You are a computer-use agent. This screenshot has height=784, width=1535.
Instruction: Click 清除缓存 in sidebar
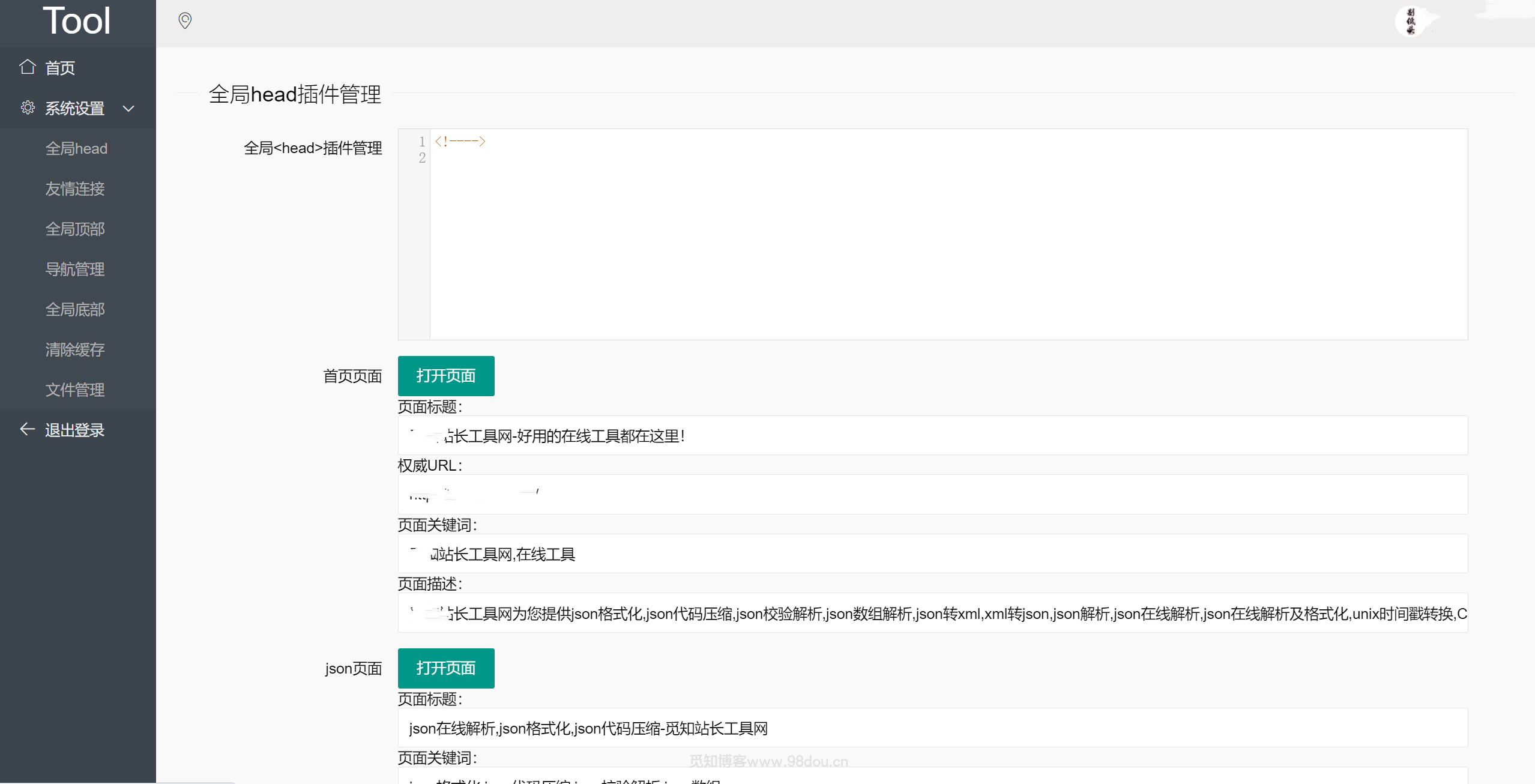point(75,349)
